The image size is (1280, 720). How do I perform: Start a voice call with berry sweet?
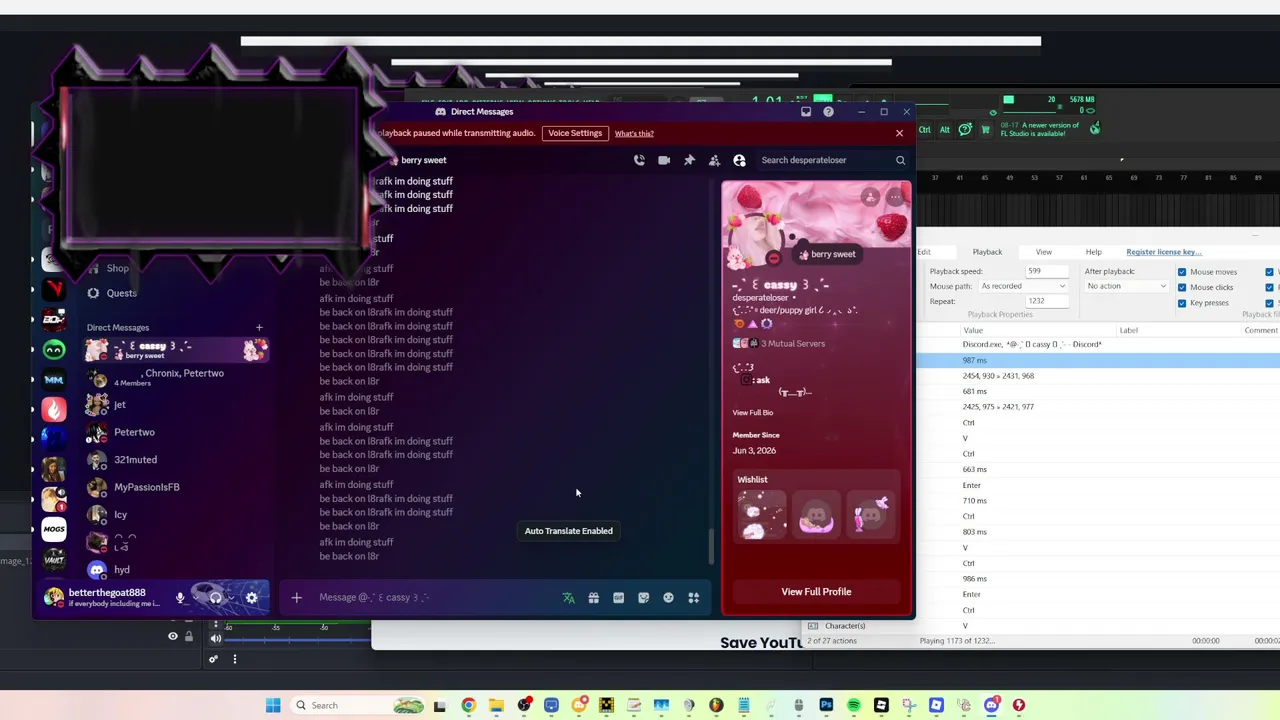639,160
